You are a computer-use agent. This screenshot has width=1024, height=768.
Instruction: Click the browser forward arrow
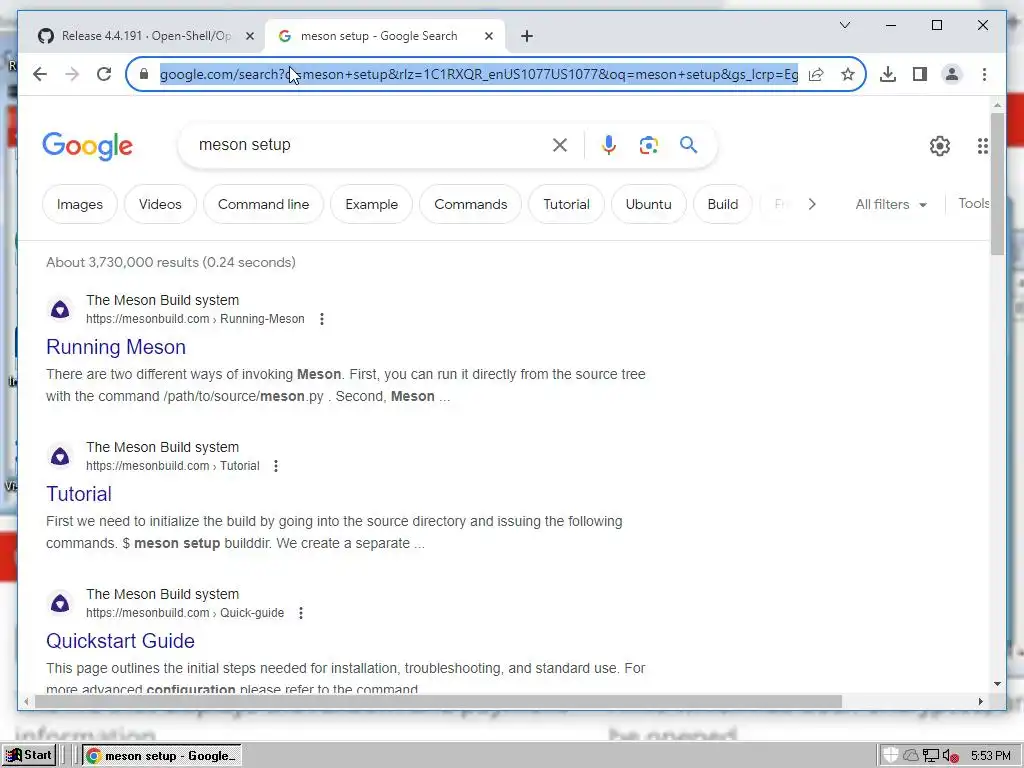(x=72, y=74)
